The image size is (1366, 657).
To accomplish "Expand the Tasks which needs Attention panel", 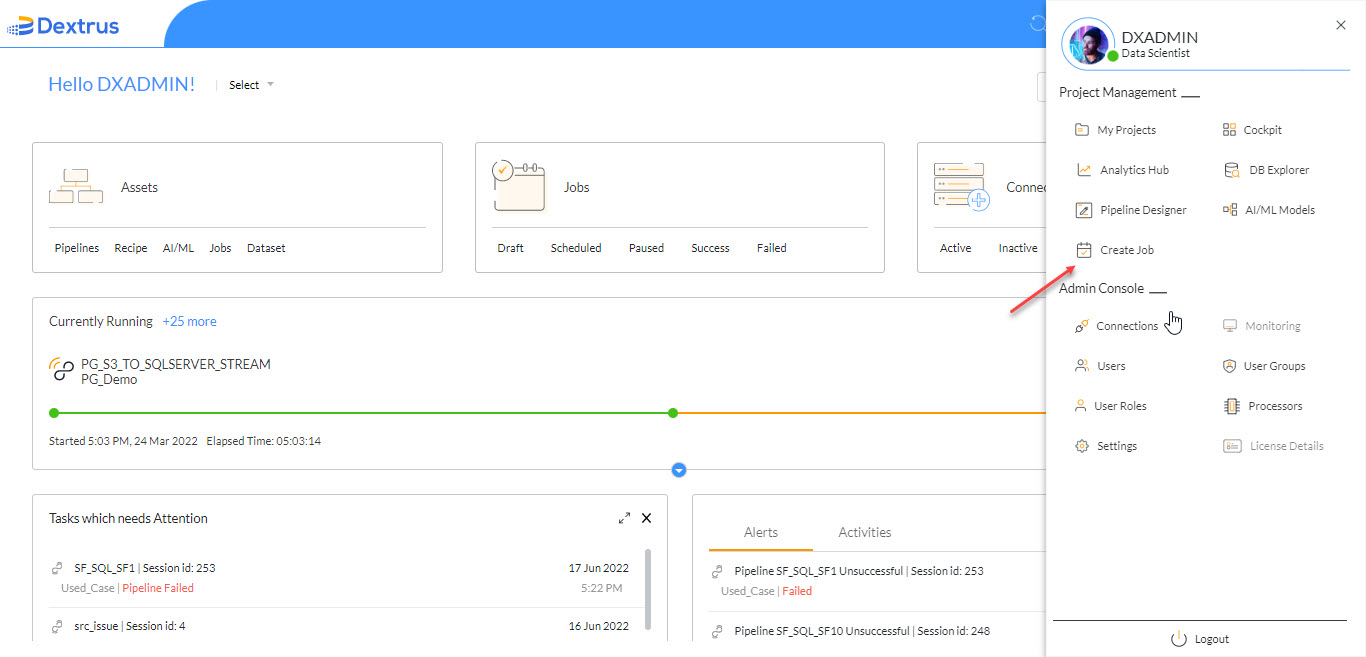I will pyautogui.click(x=624, y=518).
